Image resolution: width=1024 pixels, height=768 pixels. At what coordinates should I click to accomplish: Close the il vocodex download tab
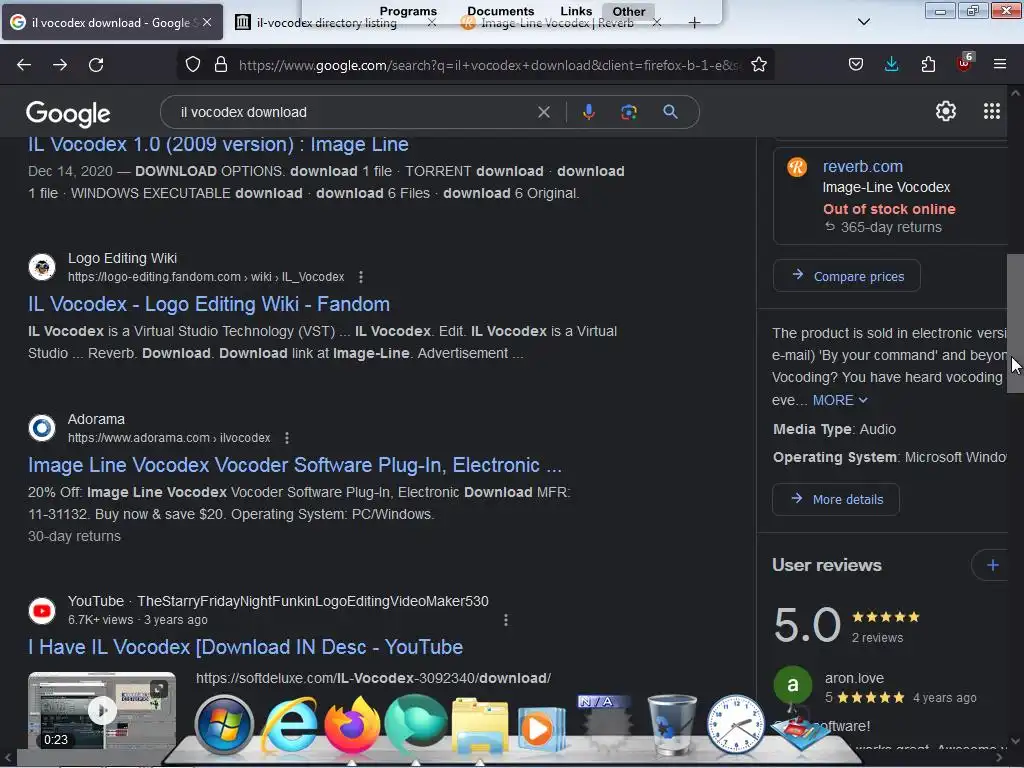click(207, 22)
